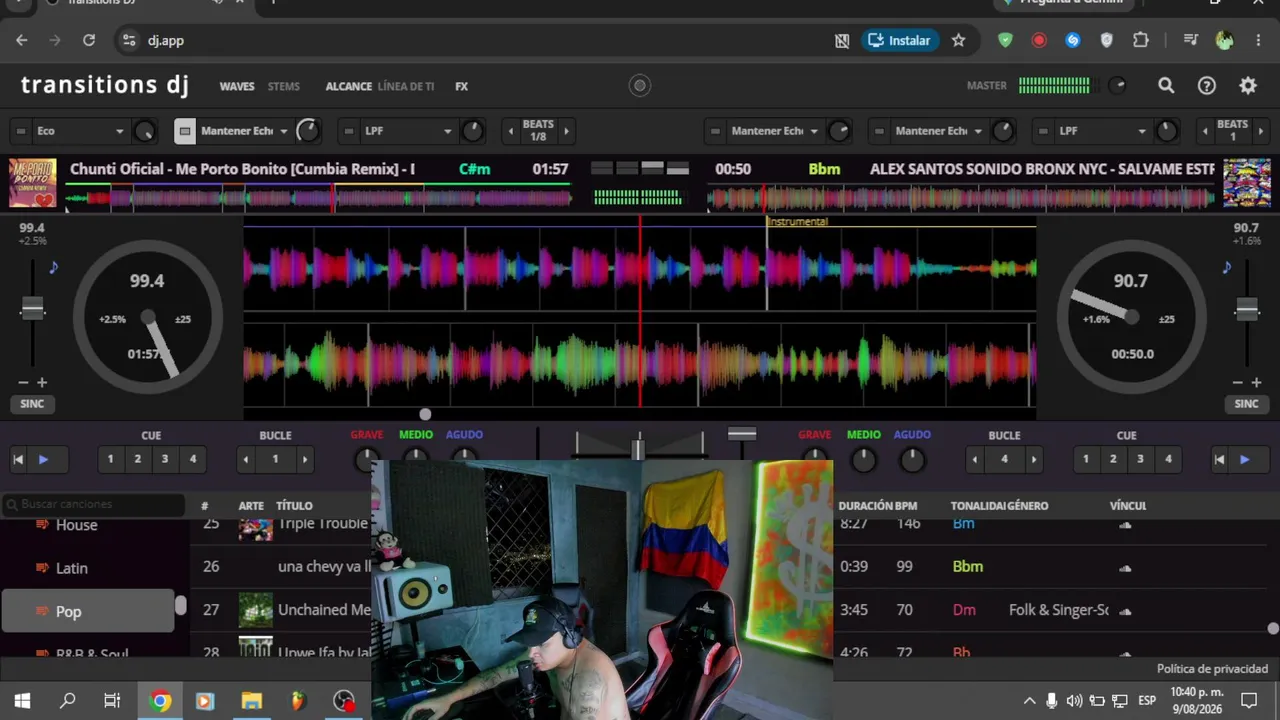Jump to start on the left deck
This screenshot has width=1280, height=720.
[18, 459]
